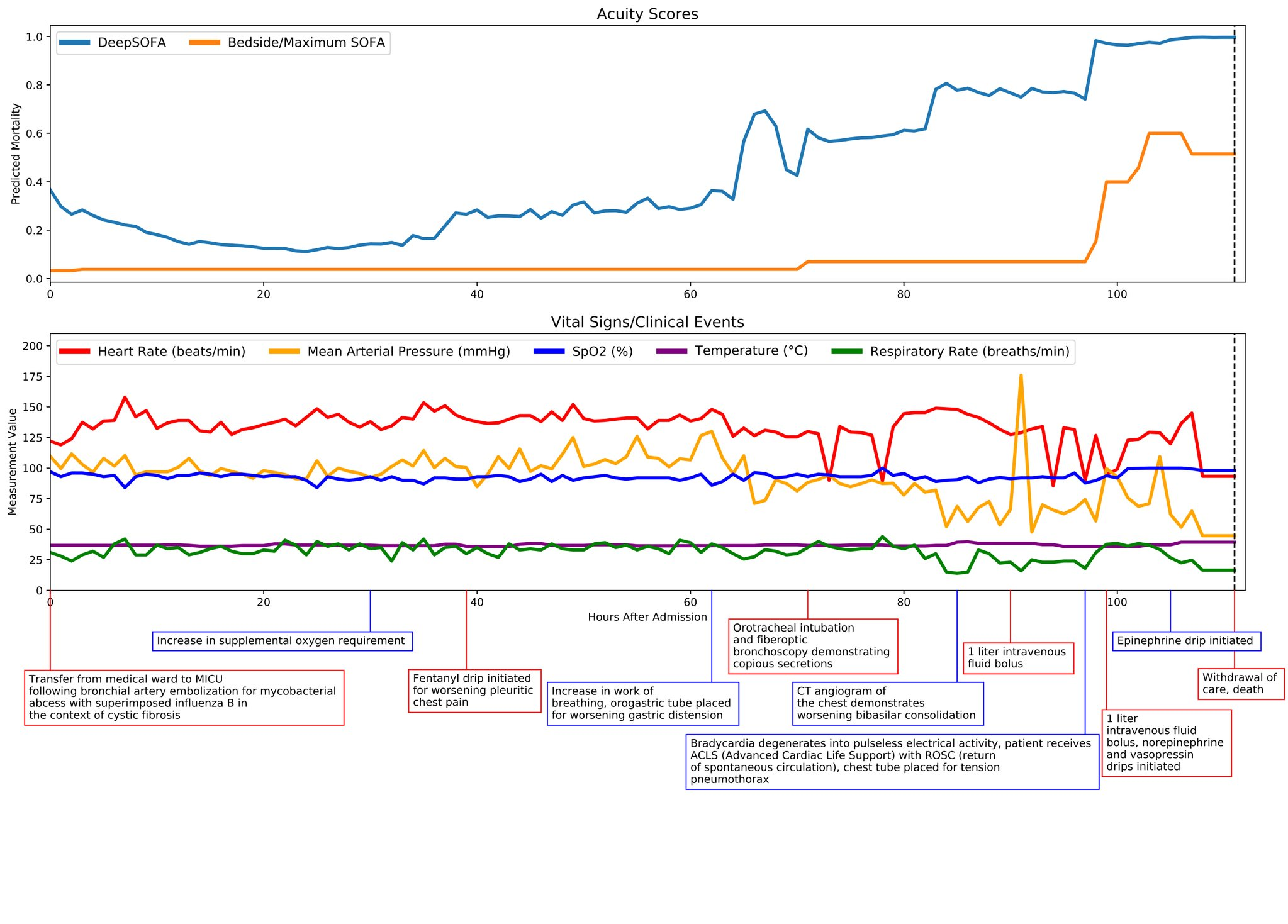Click the Vital Signs/Clinical Events title
1288x924 pixels.
tap(647, 322)
